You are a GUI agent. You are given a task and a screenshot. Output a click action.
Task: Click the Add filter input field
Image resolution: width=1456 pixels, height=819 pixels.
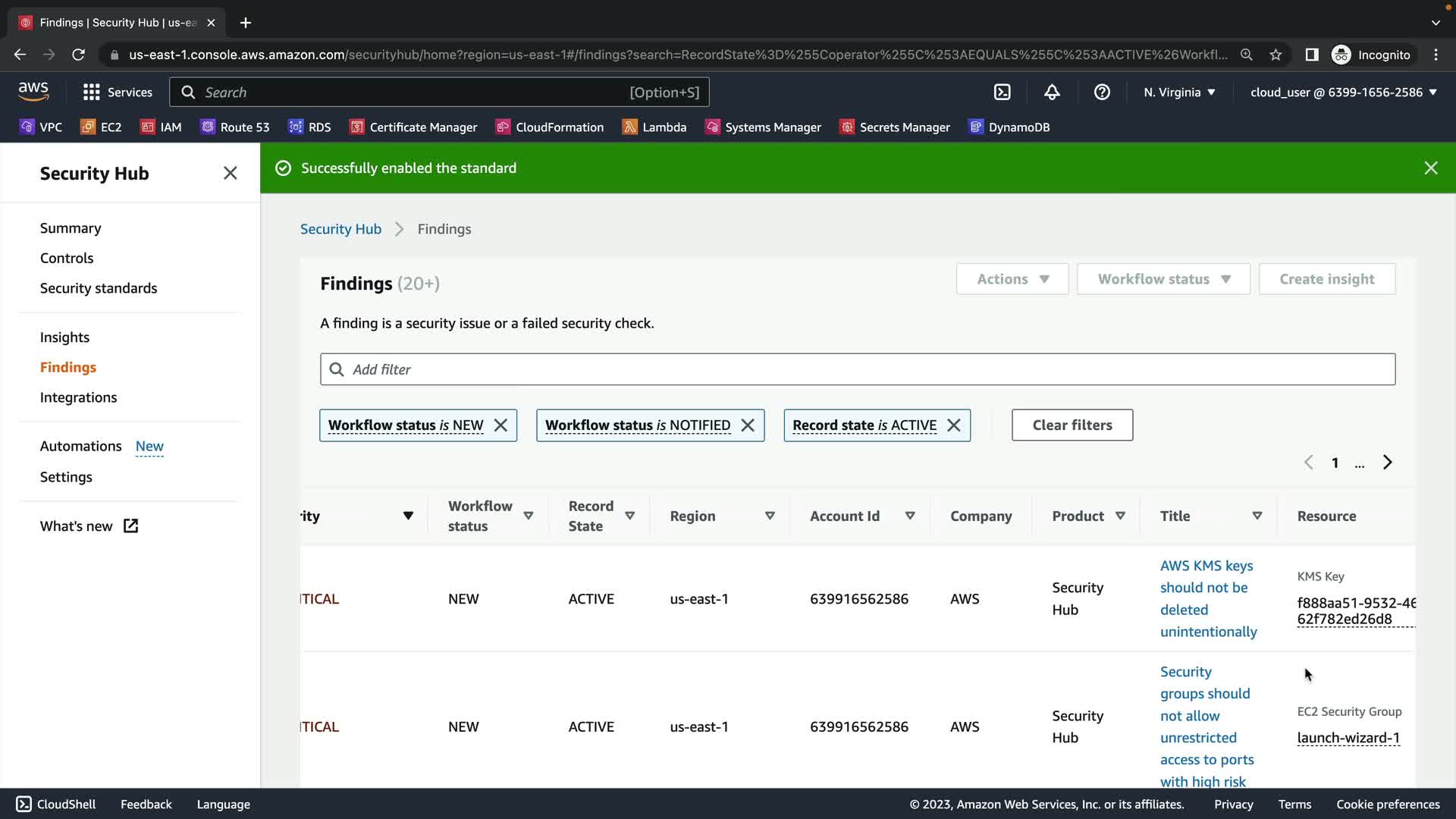click(x=857, y=369)
